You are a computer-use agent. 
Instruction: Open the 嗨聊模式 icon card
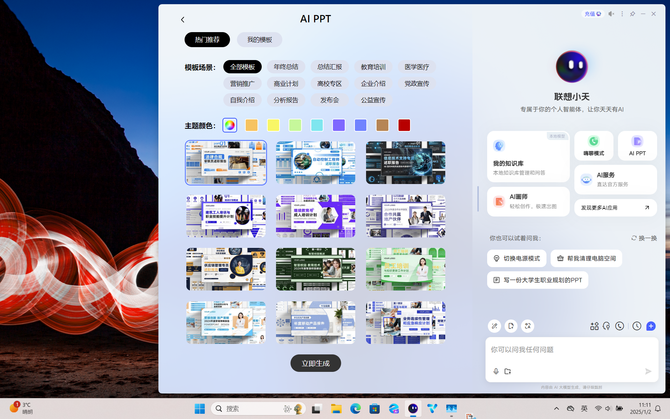pos(594,146)
